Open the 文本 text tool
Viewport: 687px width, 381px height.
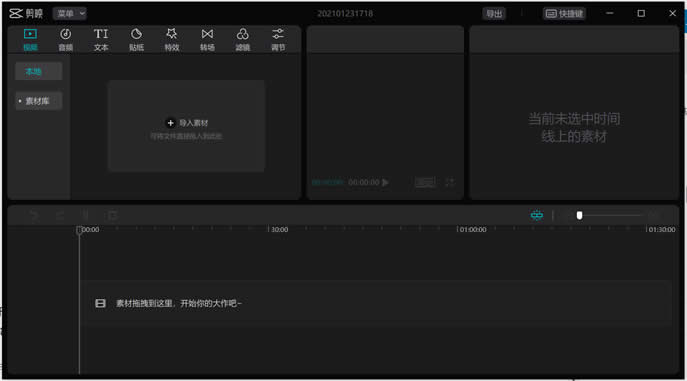pyautogui.click(x=101, y=39)
